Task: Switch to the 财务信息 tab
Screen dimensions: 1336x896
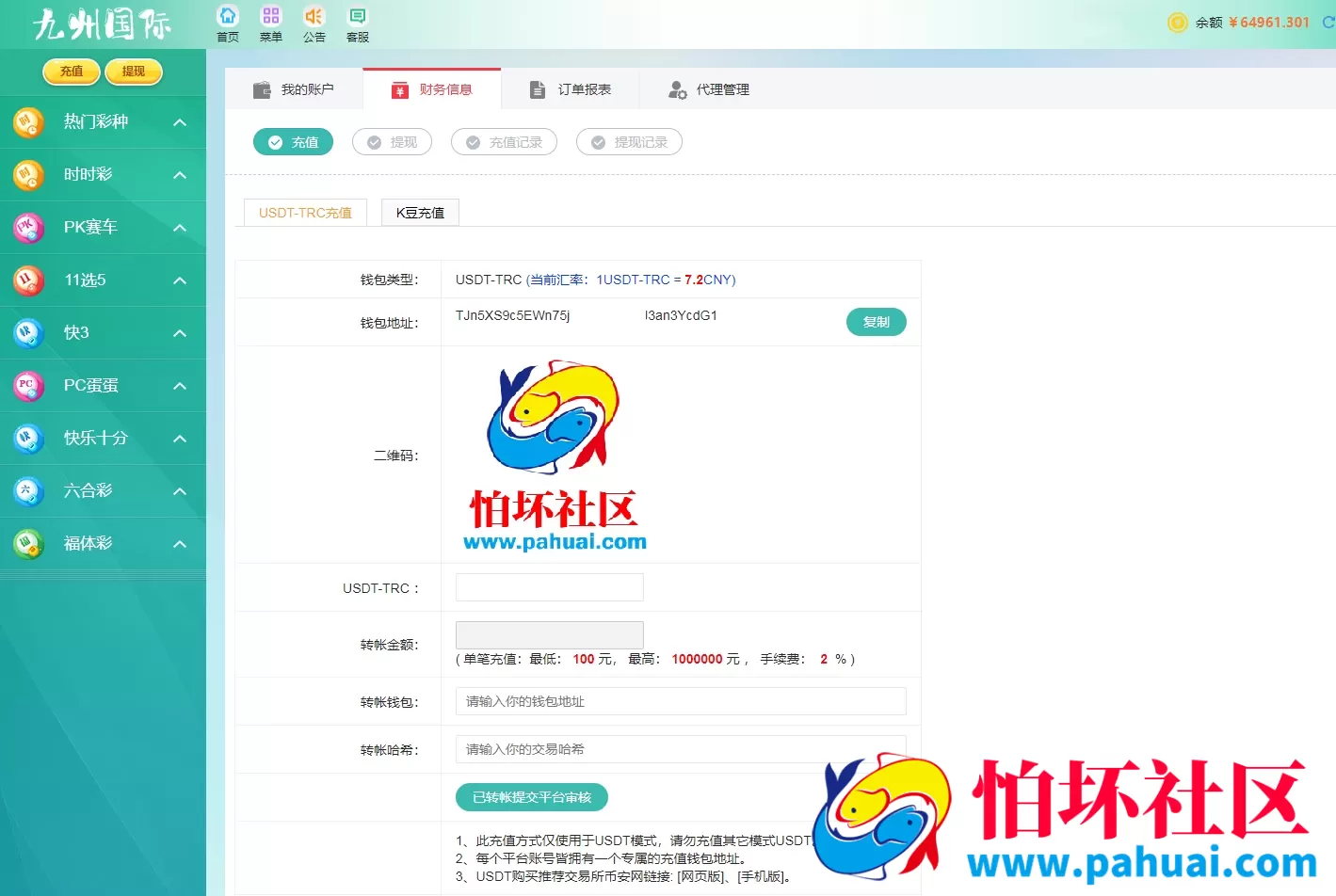Action: tap(432, 89)
